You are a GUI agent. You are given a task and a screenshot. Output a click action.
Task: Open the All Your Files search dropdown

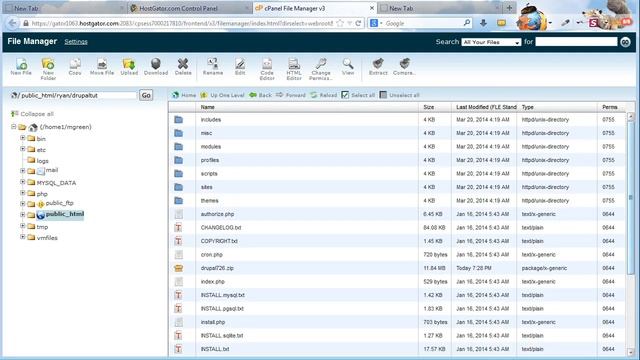(491, 42)
